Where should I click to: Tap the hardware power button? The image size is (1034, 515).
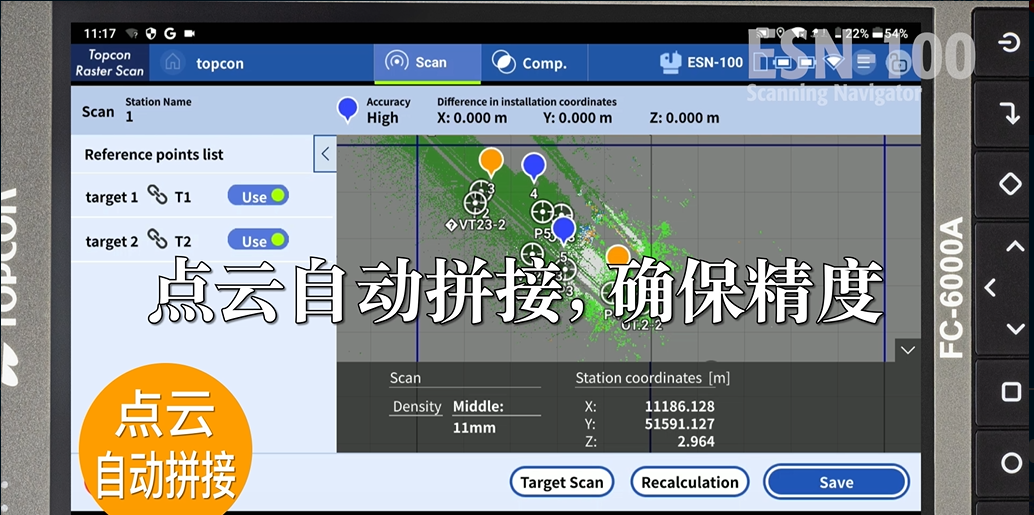[x=1010, y=44]
